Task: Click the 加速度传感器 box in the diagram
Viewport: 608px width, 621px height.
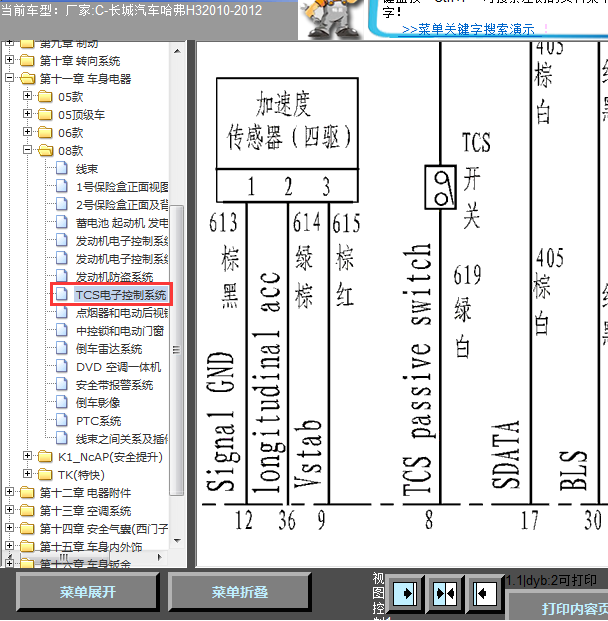Action: 287,140
